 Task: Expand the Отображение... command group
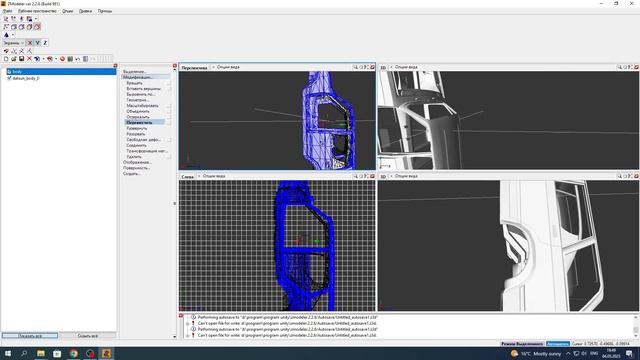[x=137, y=162]
